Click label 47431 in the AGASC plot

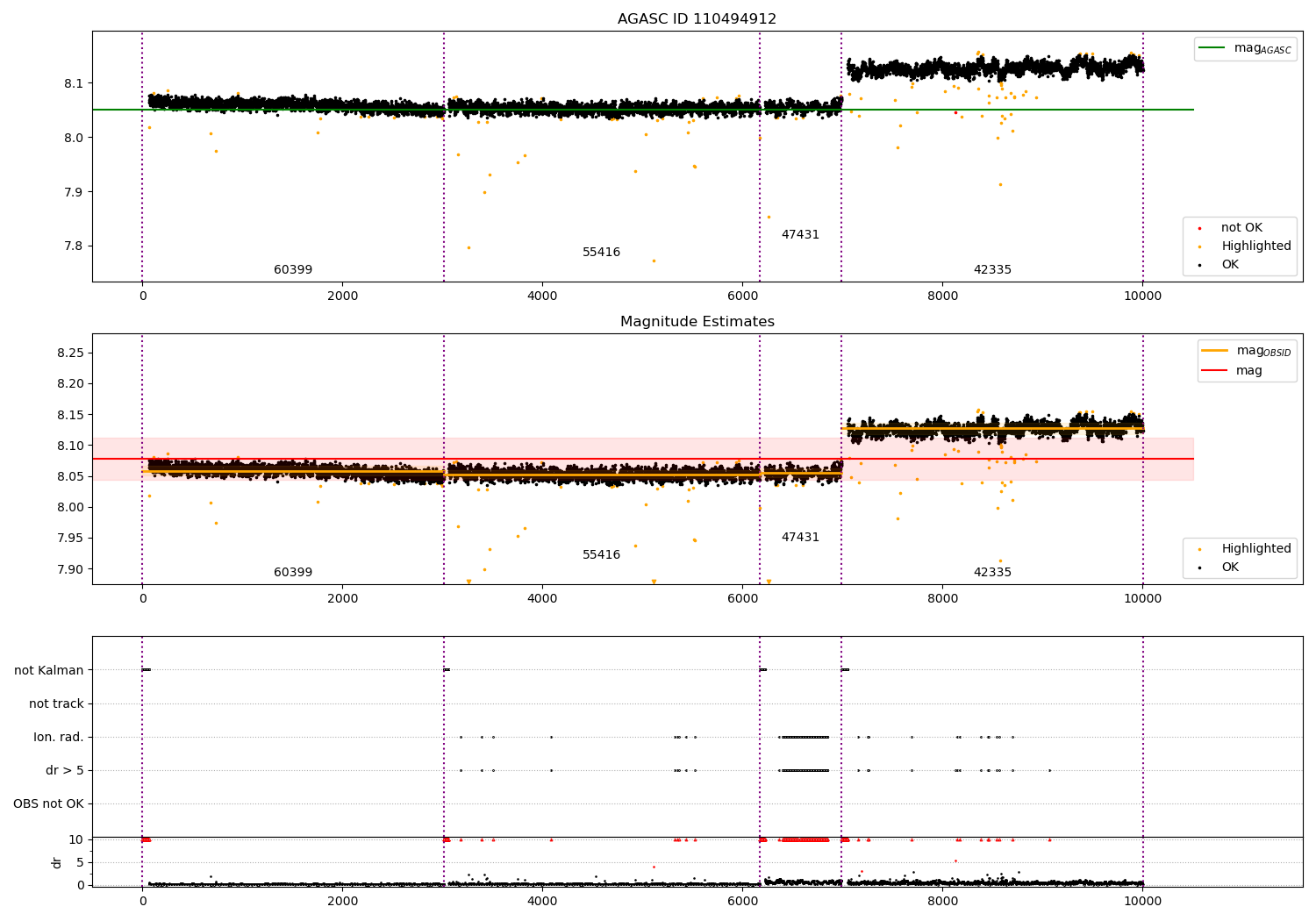(800, 235)
